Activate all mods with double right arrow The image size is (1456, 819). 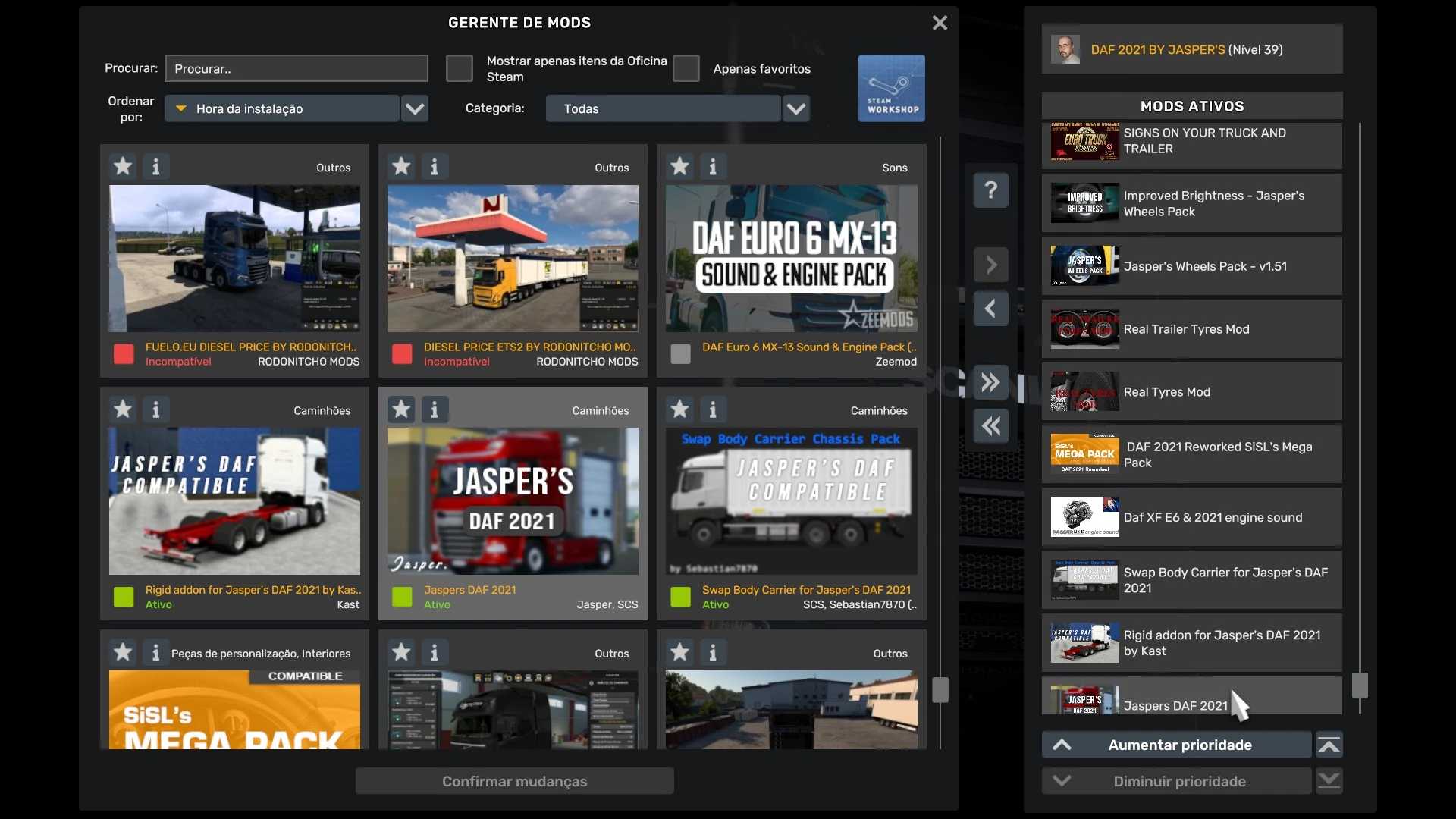pos(991,382)
